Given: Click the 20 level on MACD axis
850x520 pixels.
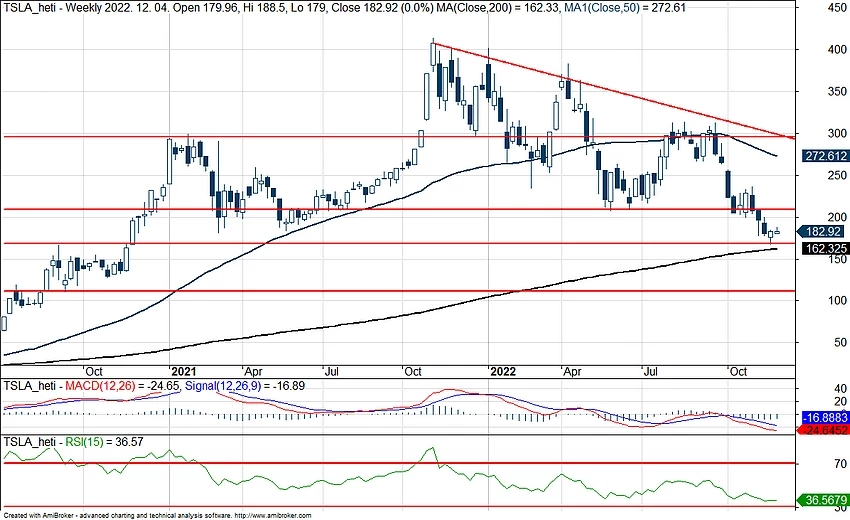Looking at the screenshot, I should point(841,402).
